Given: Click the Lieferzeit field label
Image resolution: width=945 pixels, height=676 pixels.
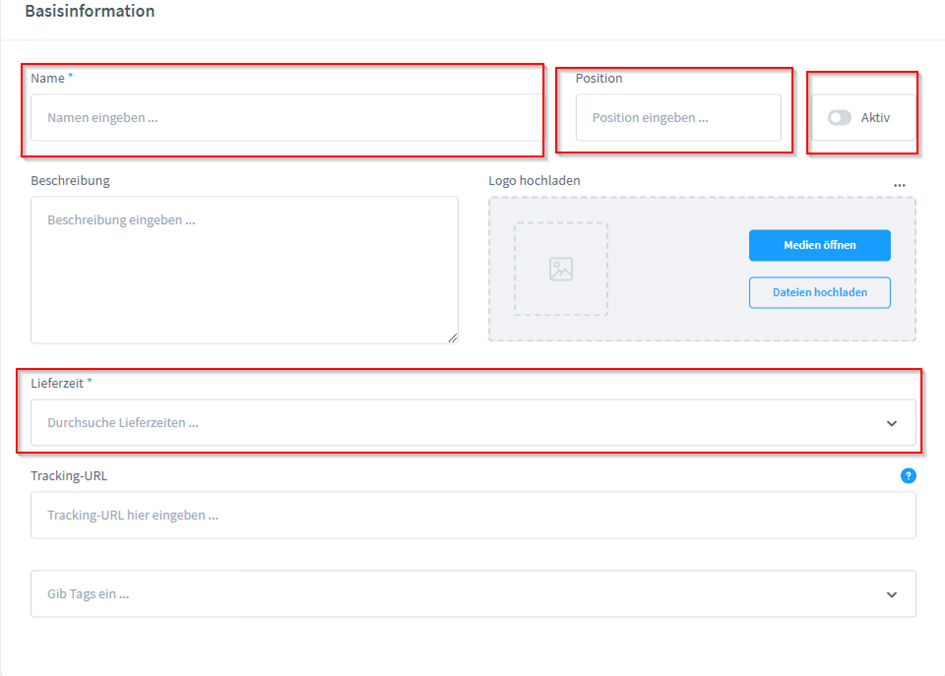Looking at the screenshot, I should pyautogui.click(x=58, y=383).
